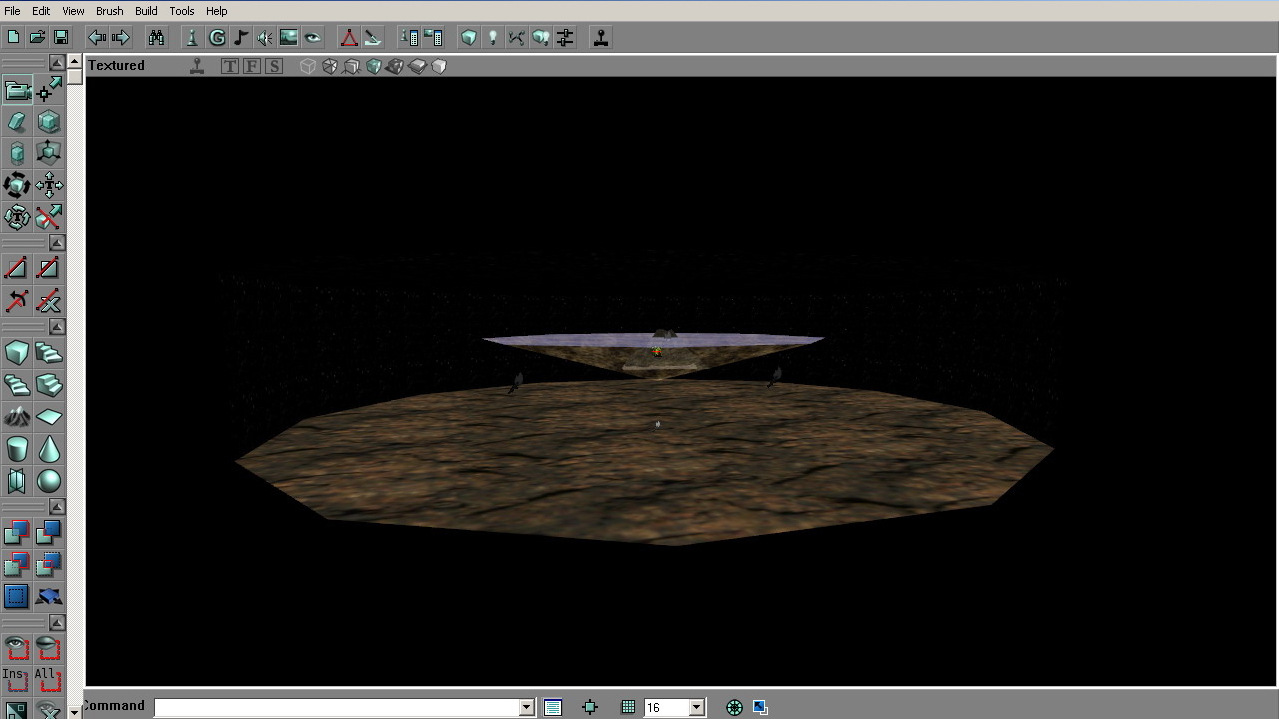The height and width of the screenshot is (719, 1279).
Task: Open the Build menu
Action: 146,11
